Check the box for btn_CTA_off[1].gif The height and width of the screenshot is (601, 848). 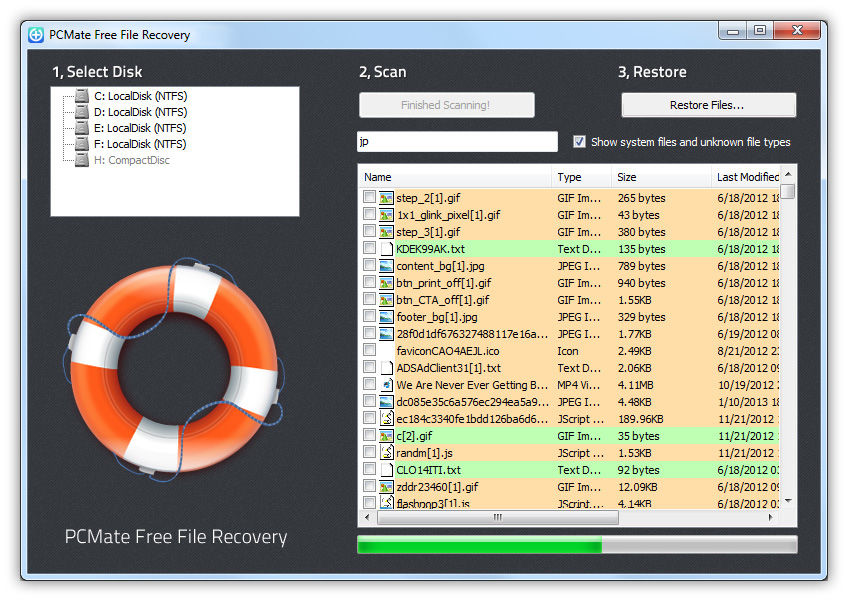369,300
